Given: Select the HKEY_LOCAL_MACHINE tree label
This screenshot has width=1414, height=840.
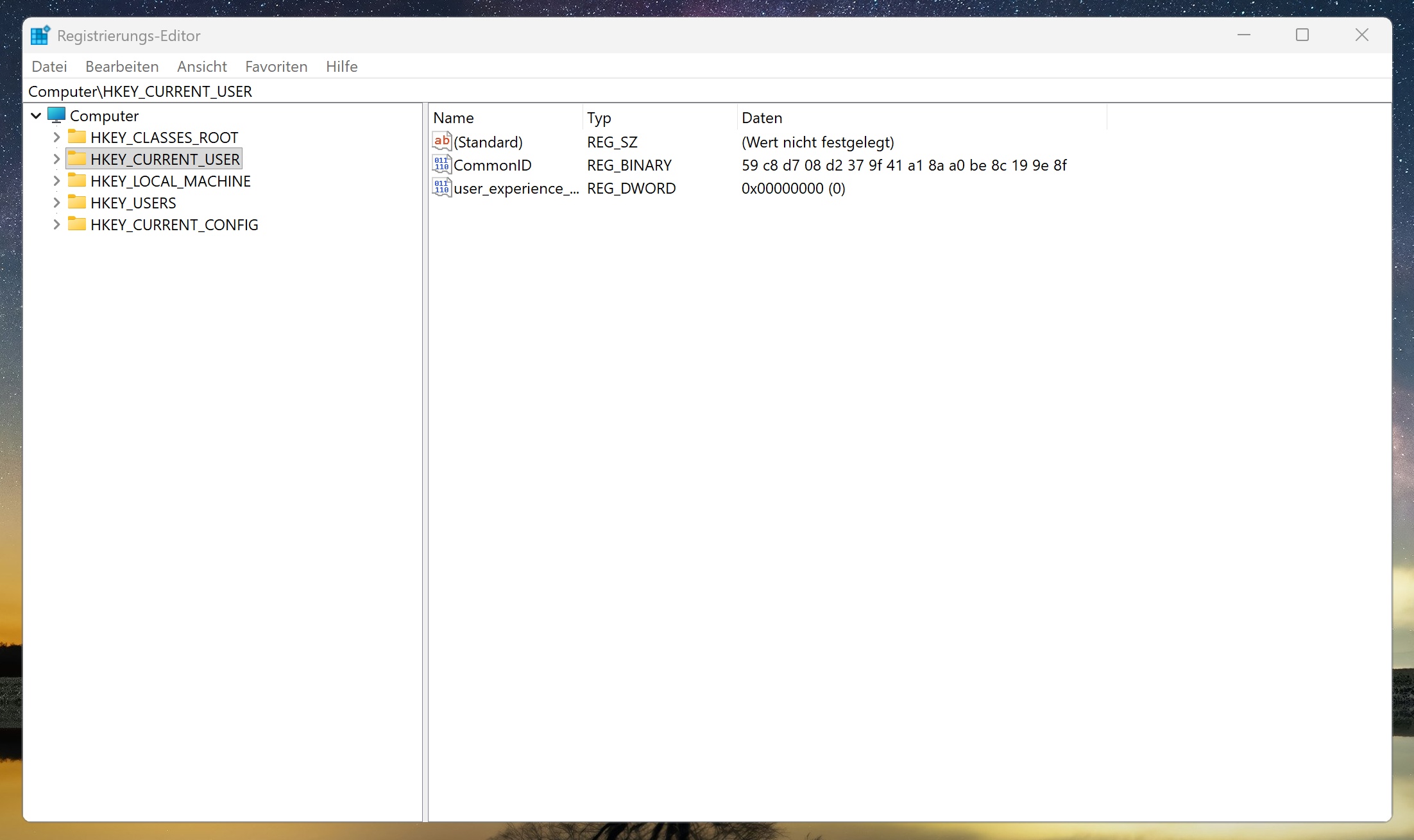Looking at the screenshot, I should (x=171, y=181).
